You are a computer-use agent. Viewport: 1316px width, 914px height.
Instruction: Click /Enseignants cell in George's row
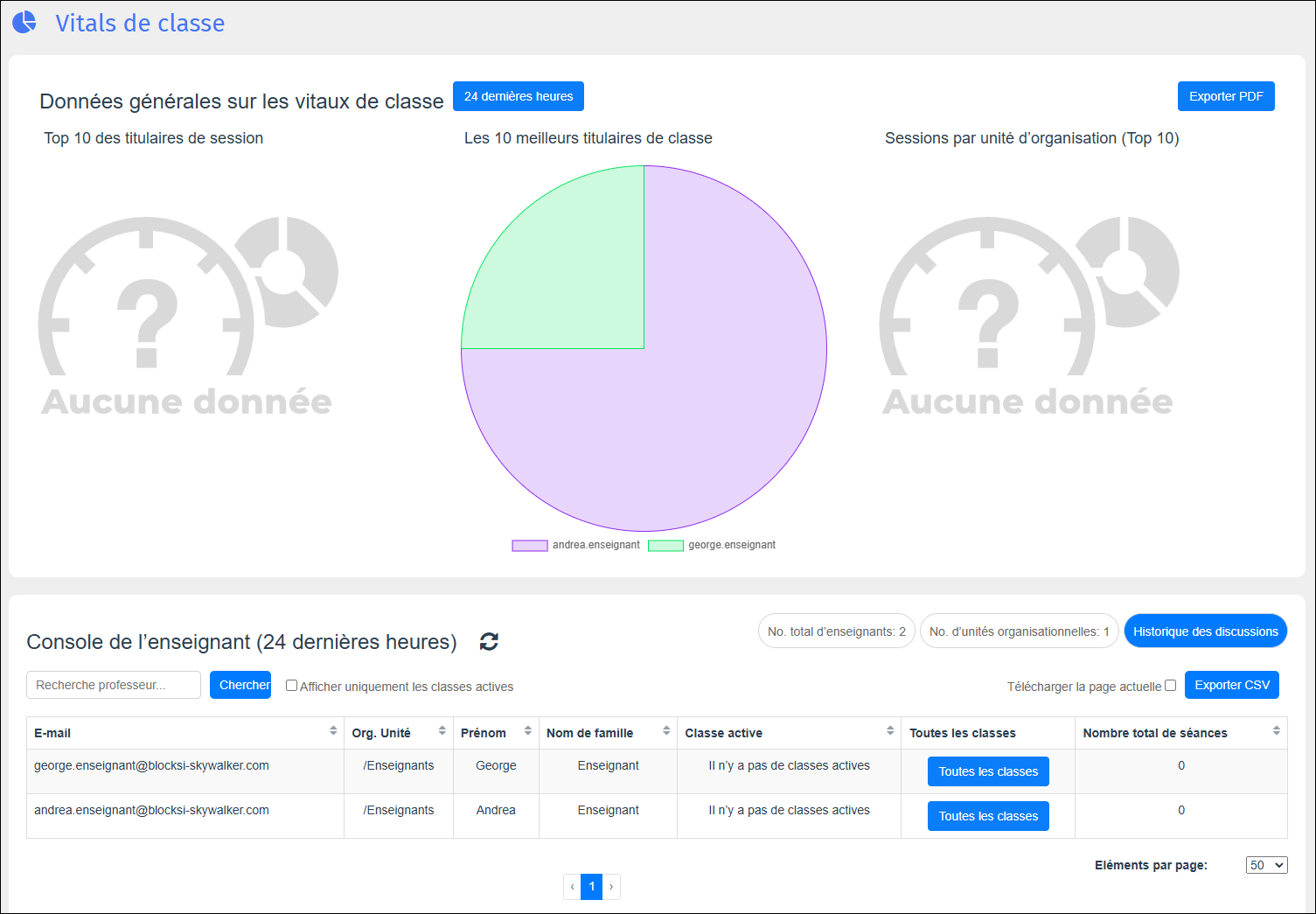(399, 771)
